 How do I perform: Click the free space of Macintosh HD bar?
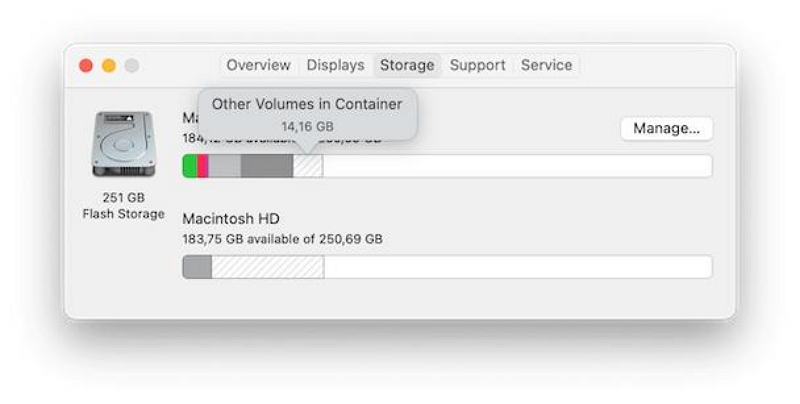pos(518,267)
